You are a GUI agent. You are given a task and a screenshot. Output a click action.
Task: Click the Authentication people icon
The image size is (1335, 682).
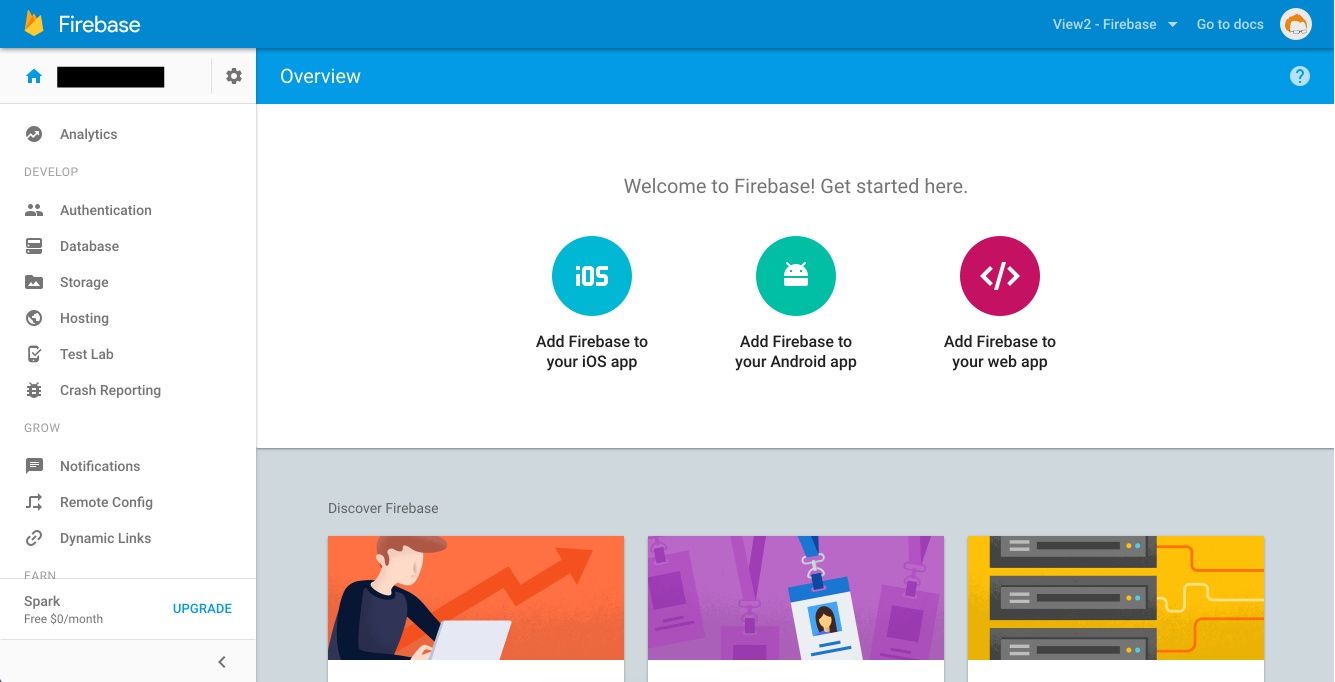tap(34, 210)
